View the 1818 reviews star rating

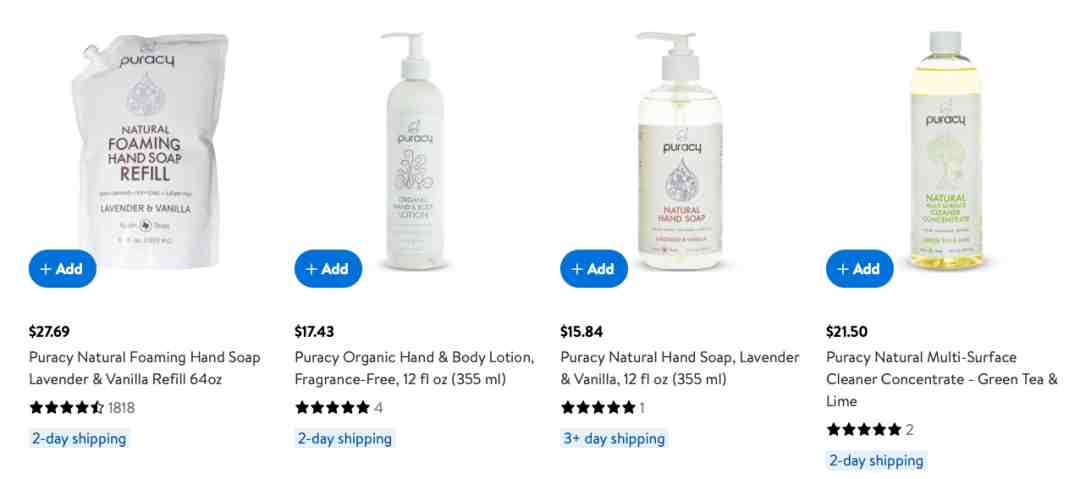(x=82, y=407)
